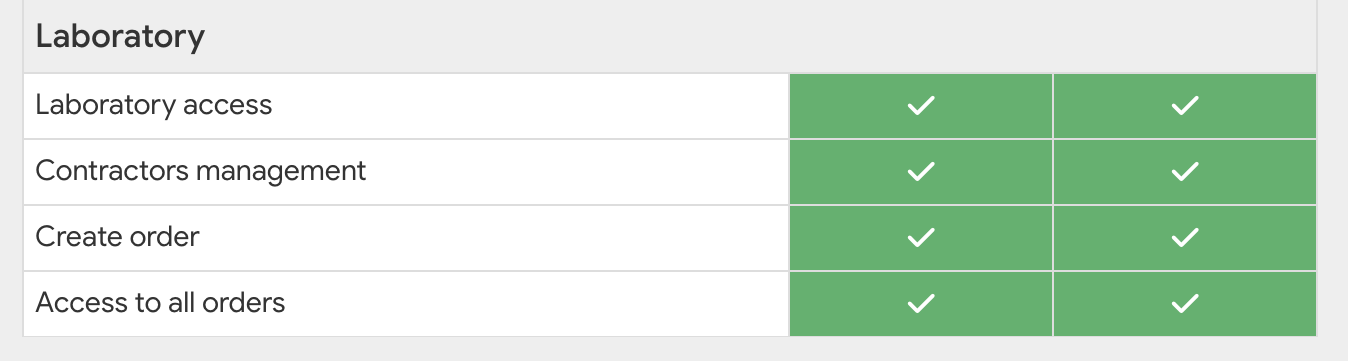
Task: Select the Laboratory access permission row
Action: coord(670,106)
